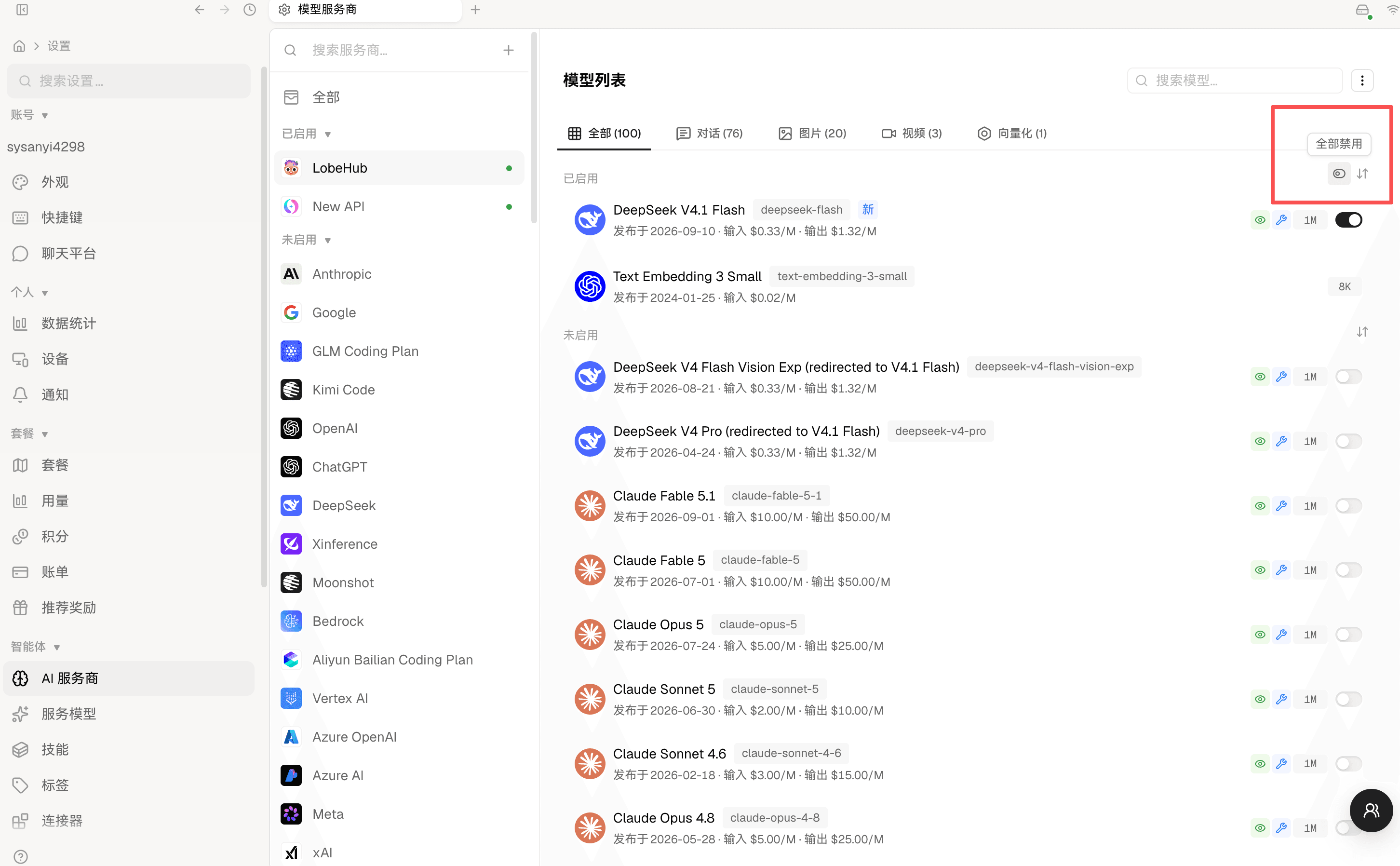Collapse the 未启用 providers group
Image resolution: width=1400 pixels, height=866 pixels.
[306, 240]
